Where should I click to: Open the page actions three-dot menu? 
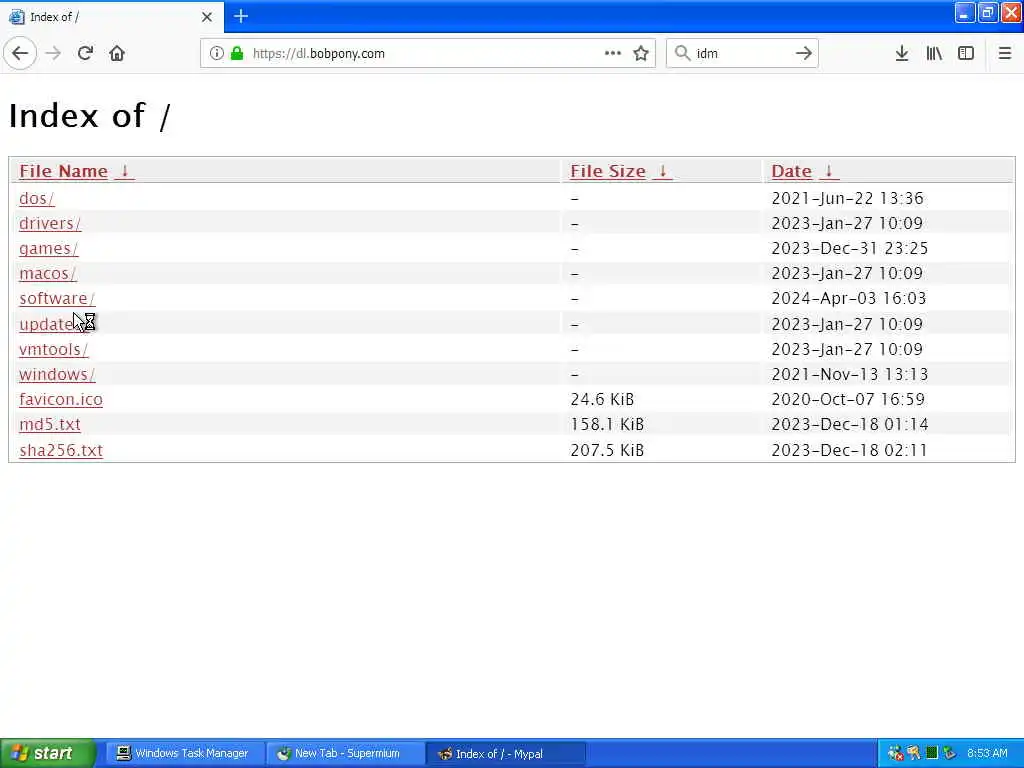(613, 54)
